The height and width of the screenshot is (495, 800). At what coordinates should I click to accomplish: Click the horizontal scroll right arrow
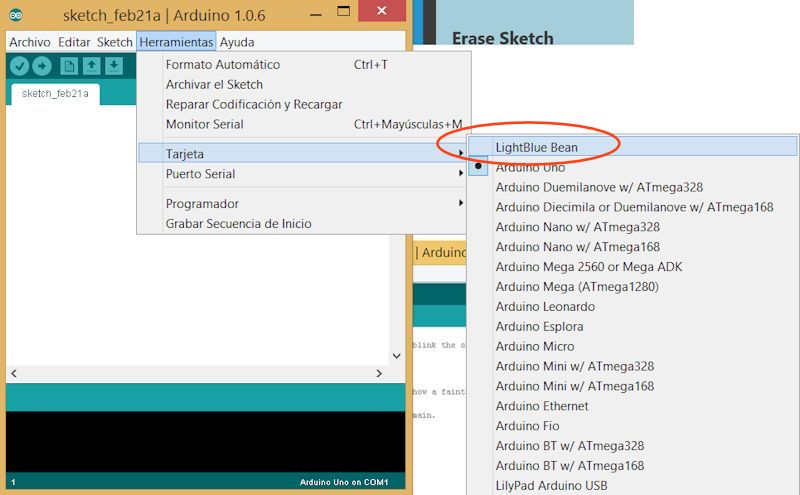pyautogui.click(x=379, y=374)
